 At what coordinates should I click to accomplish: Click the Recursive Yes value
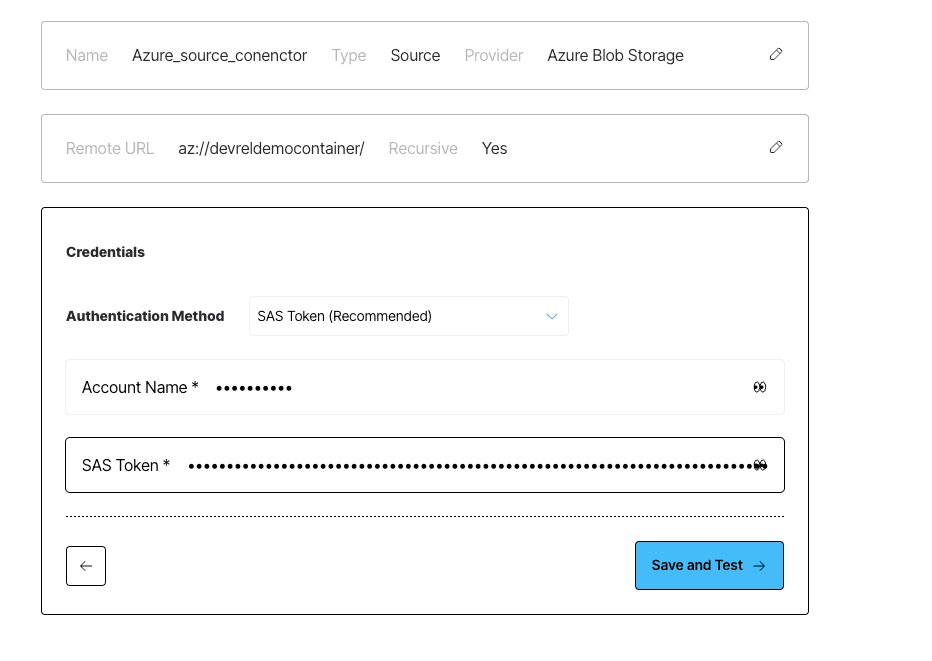tap(495, 149)
